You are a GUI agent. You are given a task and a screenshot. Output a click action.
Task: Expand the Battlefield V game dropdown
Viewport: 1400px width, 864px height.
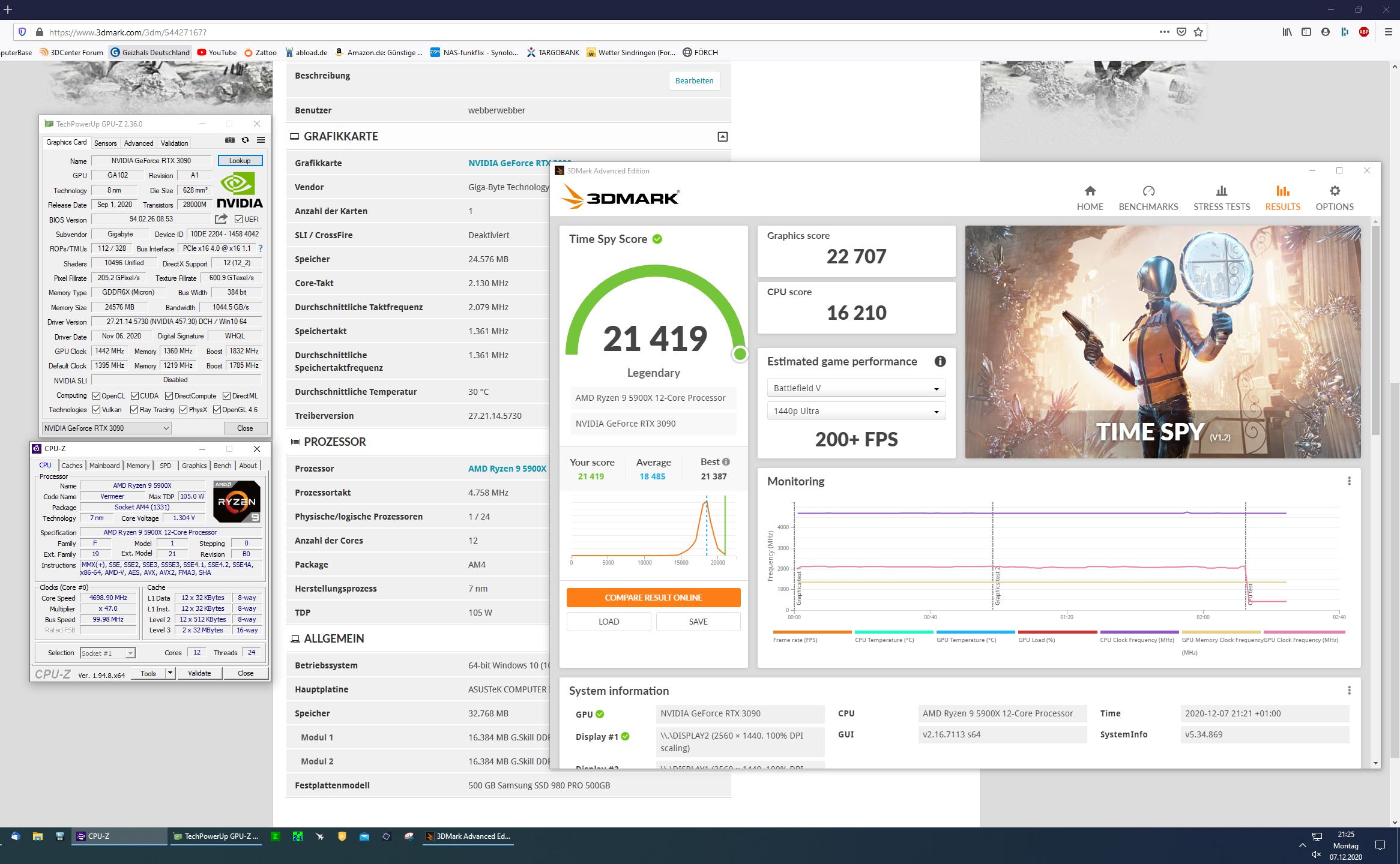point(856,388)
